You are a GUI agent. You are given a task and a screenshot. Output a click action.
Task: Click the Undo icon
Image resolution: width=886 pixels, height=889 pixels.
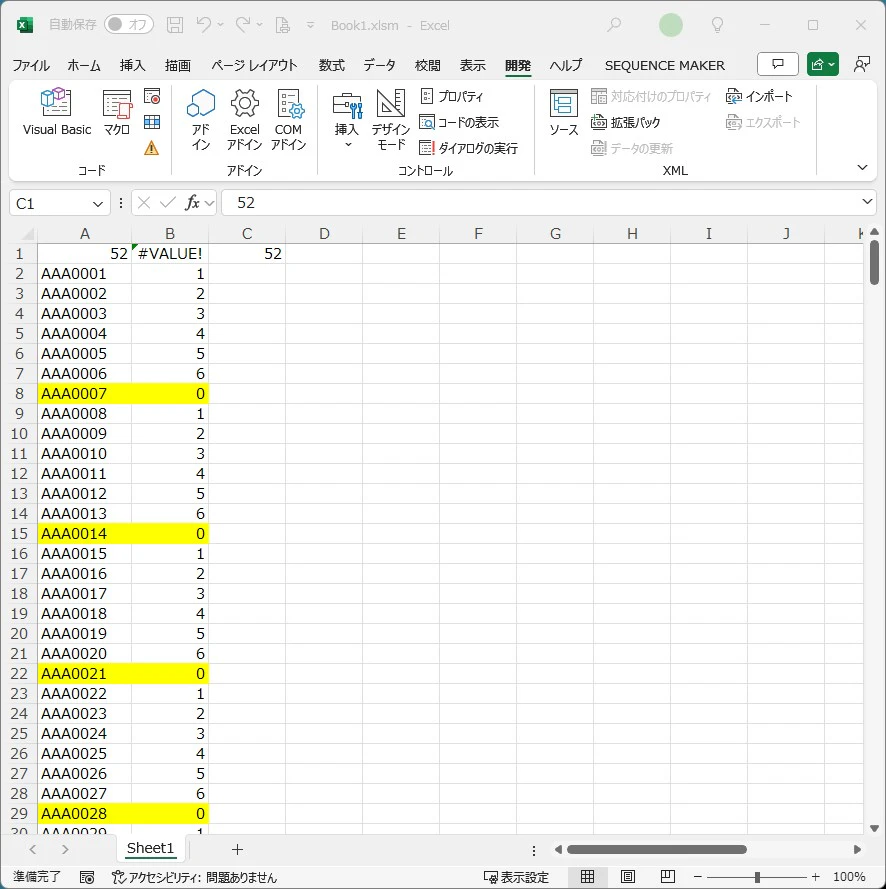coord(204,25)
